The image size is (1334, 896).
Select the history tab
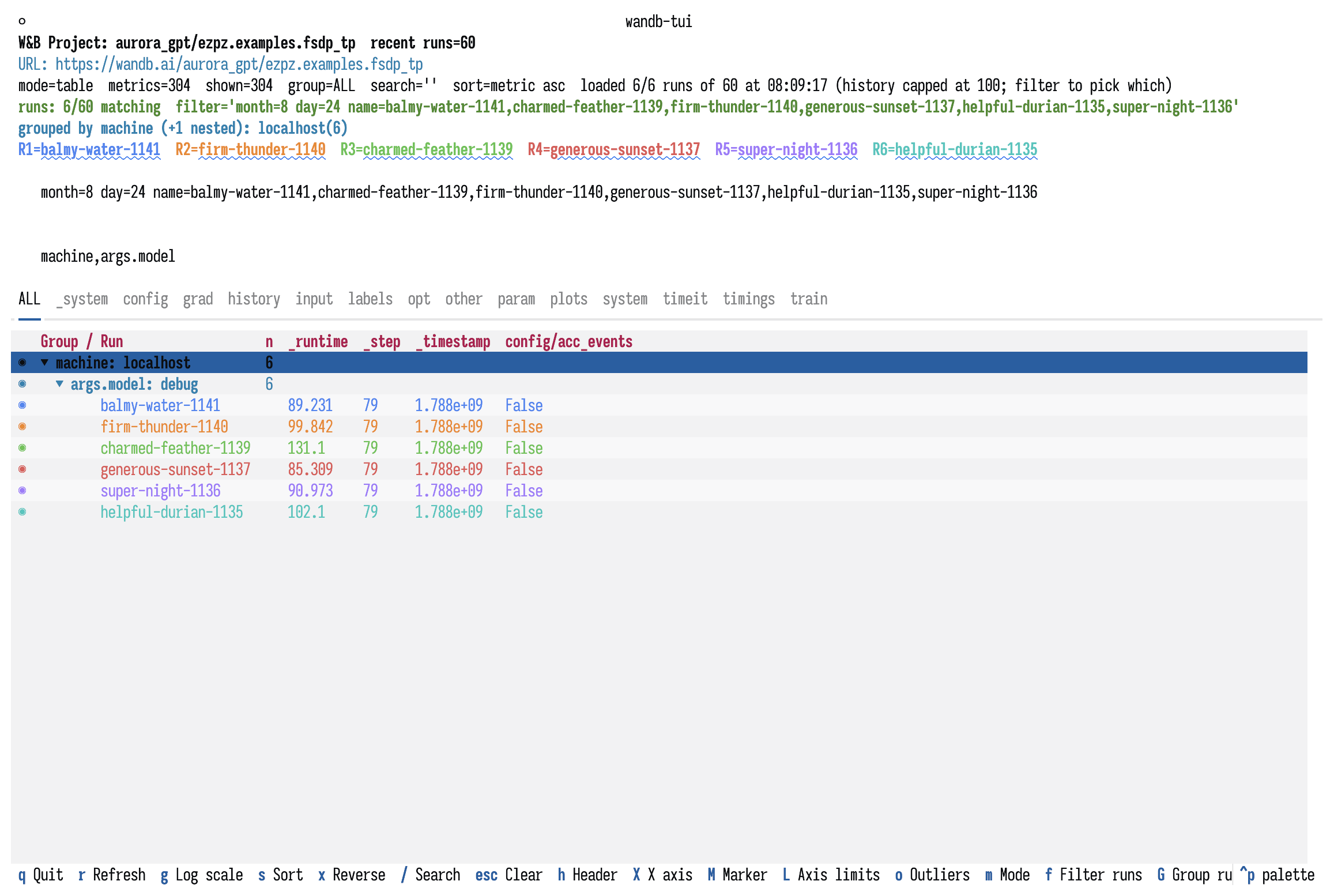tap(254, 299)
